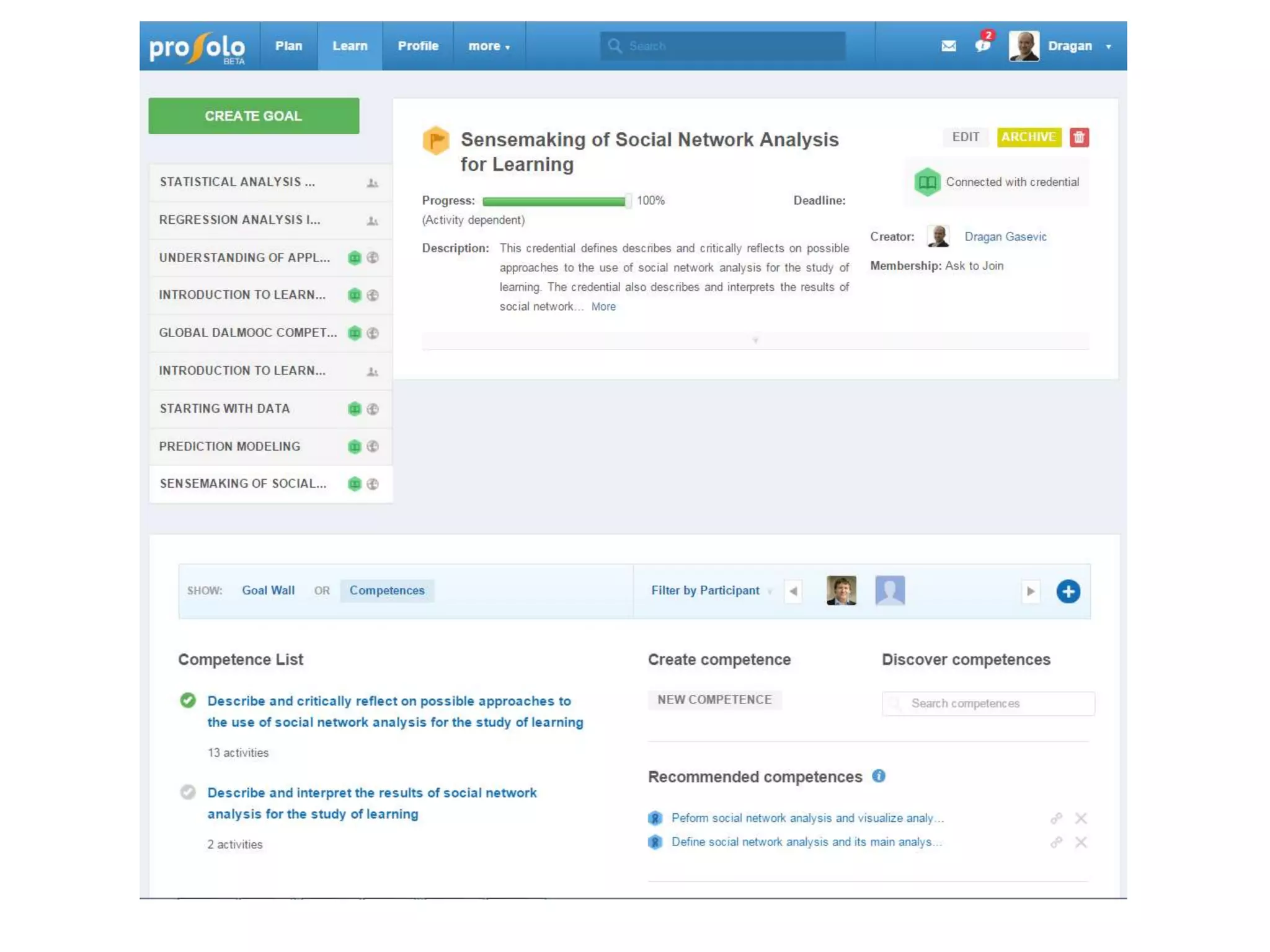Image resolution: width=1270 pixels, height=952 pixels.
Task: Select Prediction Modeling goal in sidebar
Action: coord(229,446)
